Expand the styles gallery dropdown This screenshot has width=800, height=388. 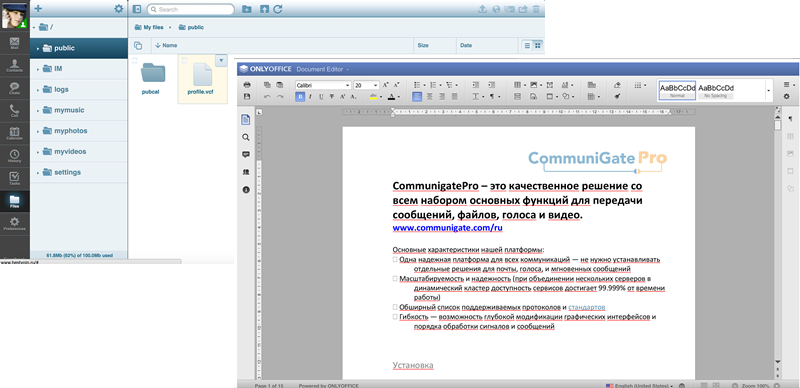(768, 91)
